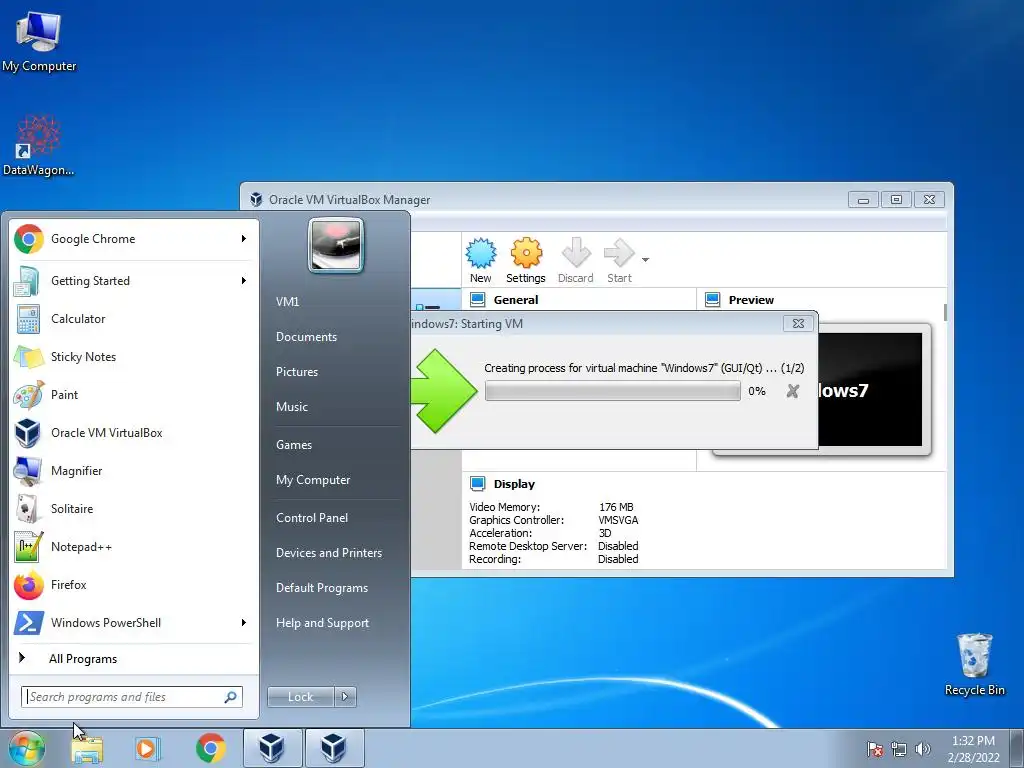Select second VirtualBox taskbar button

coord(334,748)
